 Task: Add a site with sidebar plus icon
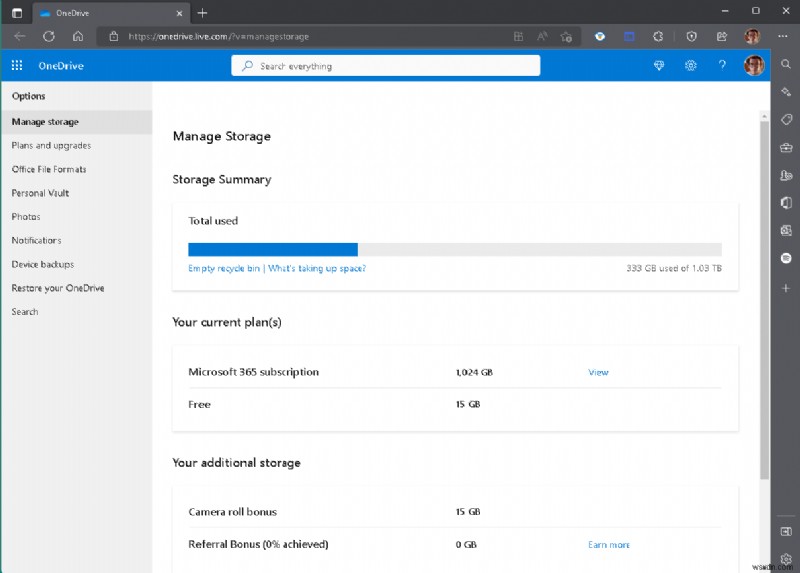point(786,288)
